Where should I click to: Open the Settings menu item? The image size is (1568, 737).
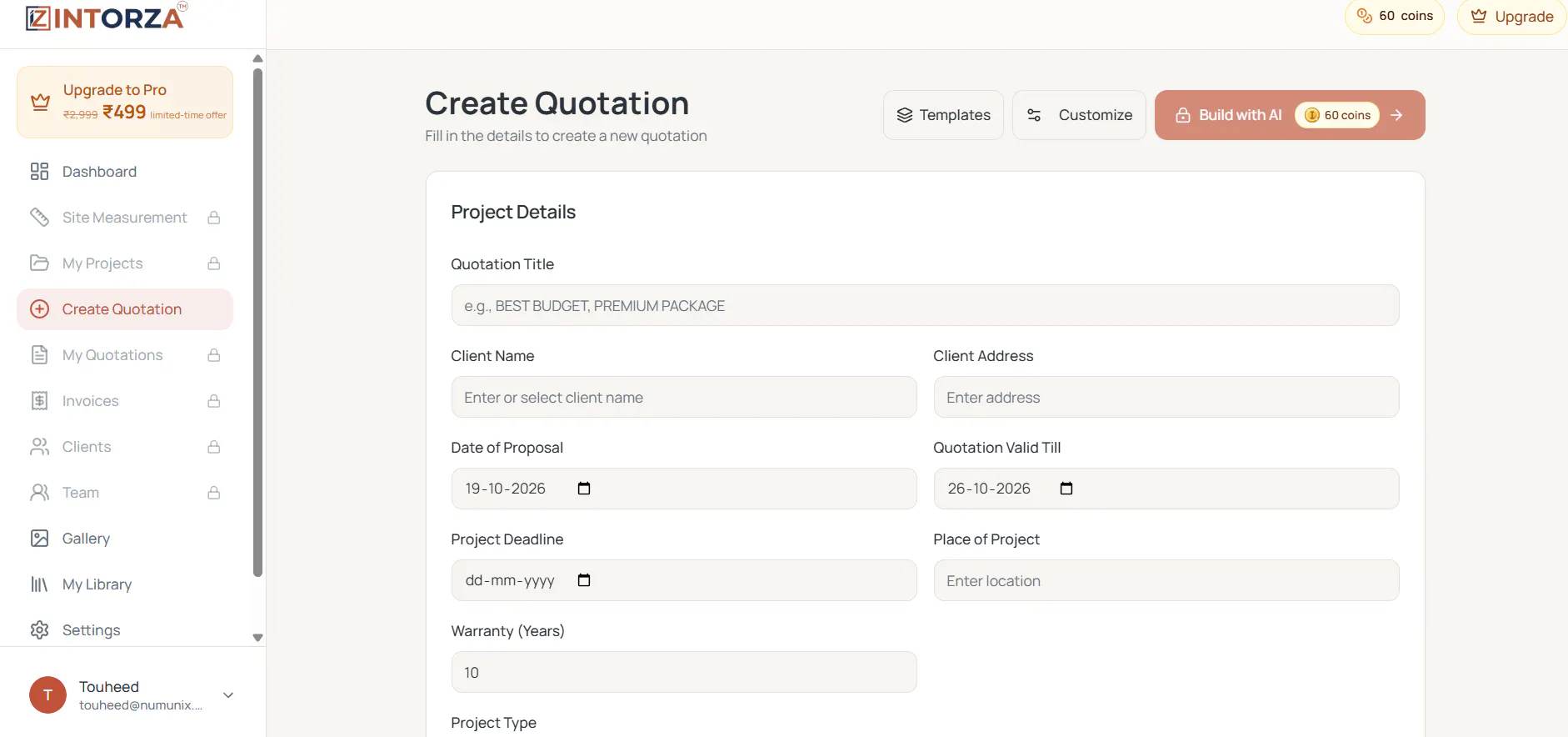pyautogui.click(x=125, y=630)
